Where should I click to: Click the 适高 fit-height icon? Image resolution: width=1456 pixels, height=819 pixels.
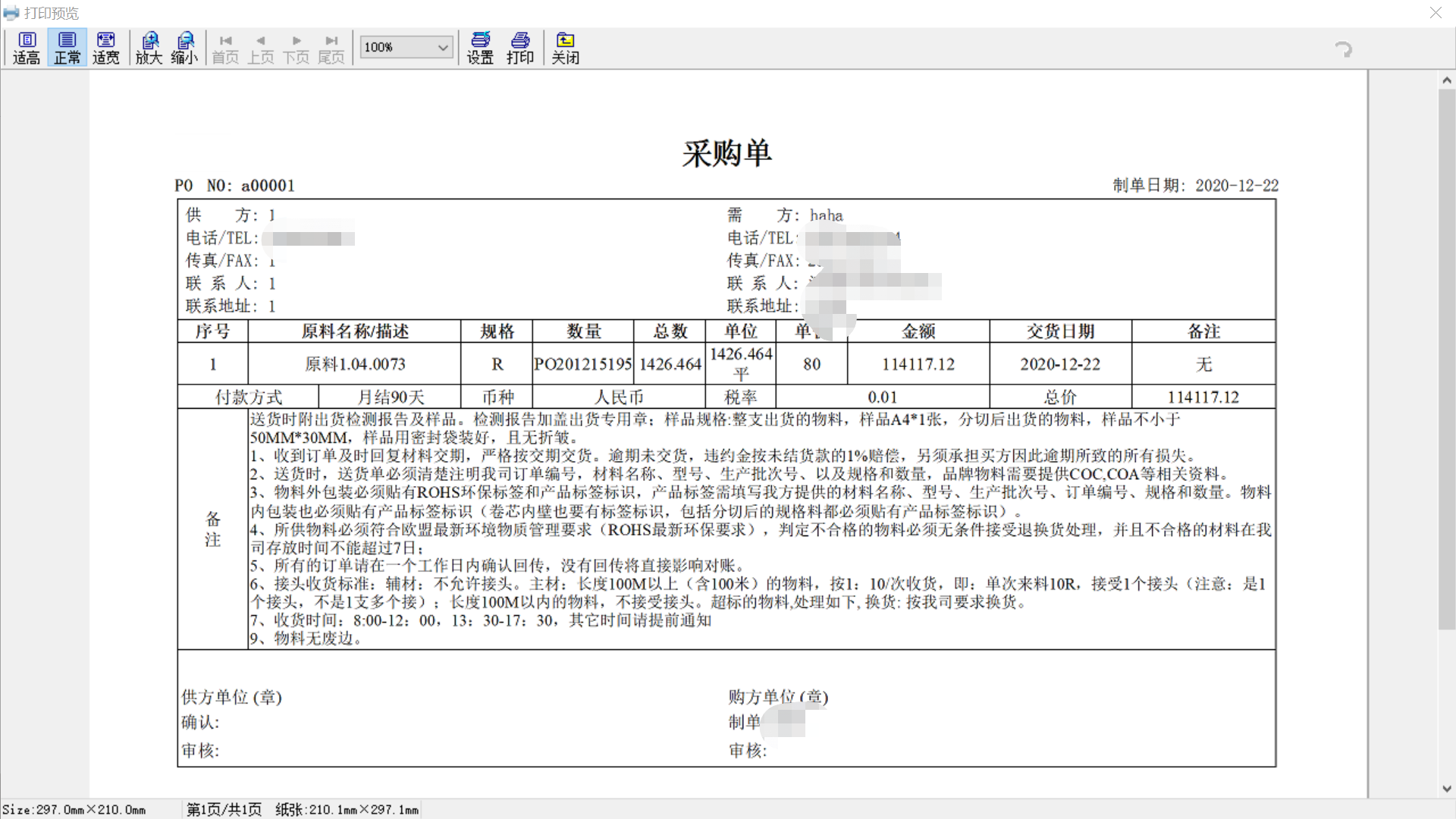pos(27,48)
